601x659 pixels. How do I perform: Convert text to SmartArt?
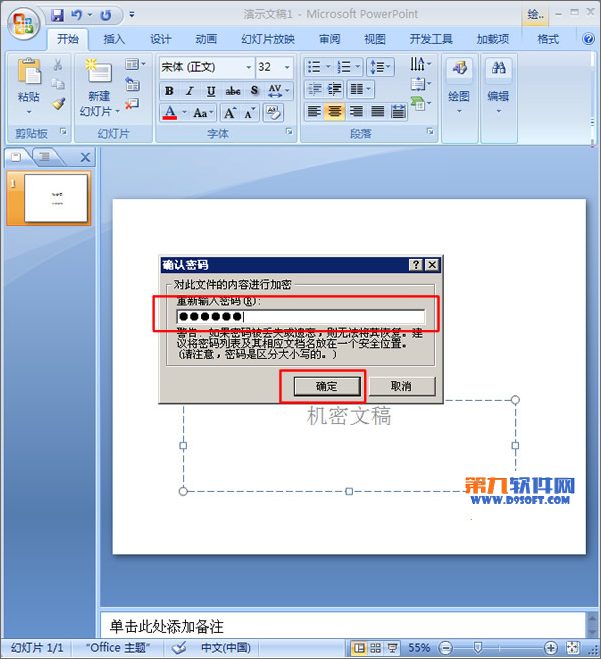[421, 103]
